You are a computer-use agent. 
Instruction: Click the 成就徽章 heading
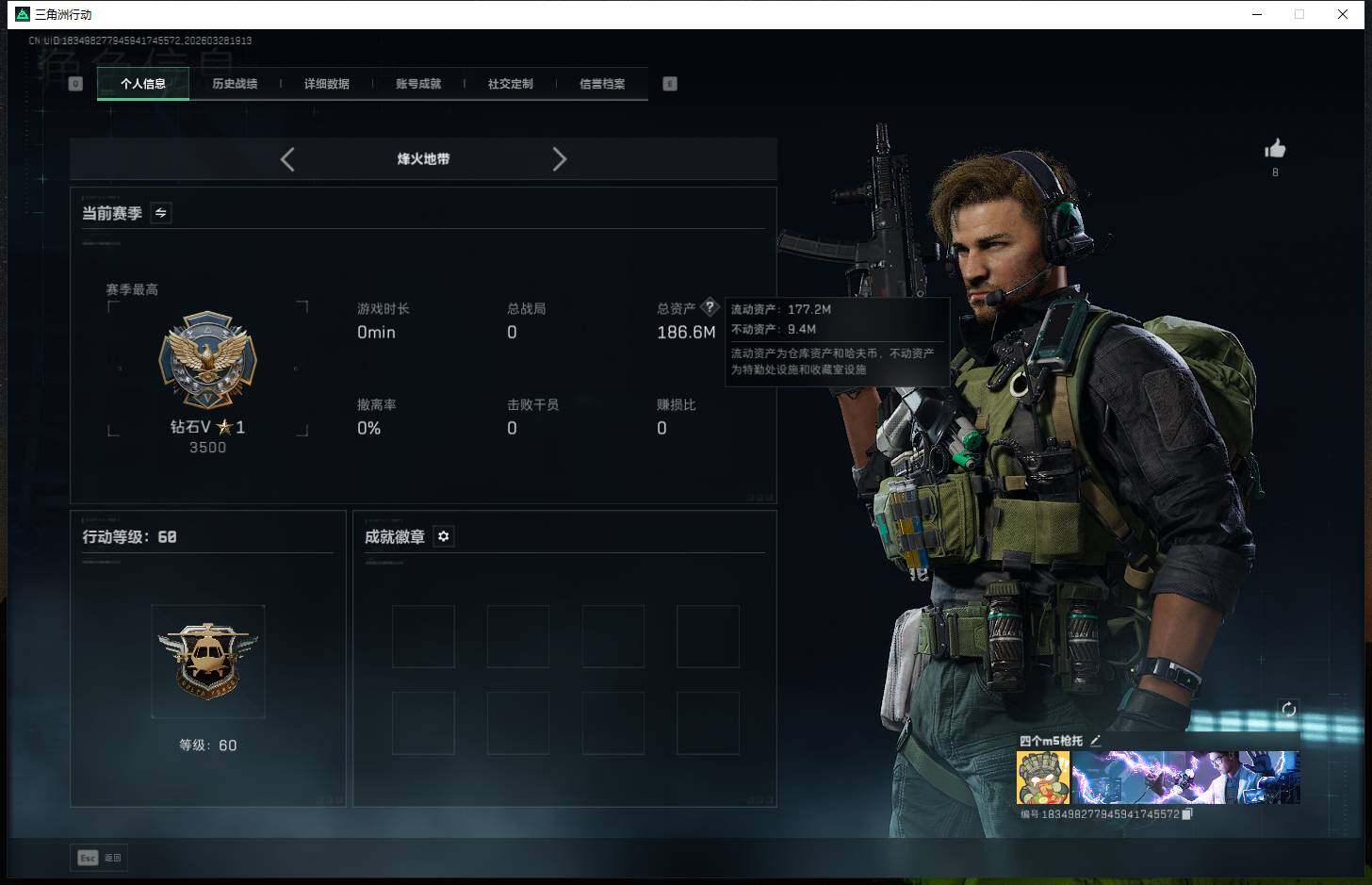(395, 536)
